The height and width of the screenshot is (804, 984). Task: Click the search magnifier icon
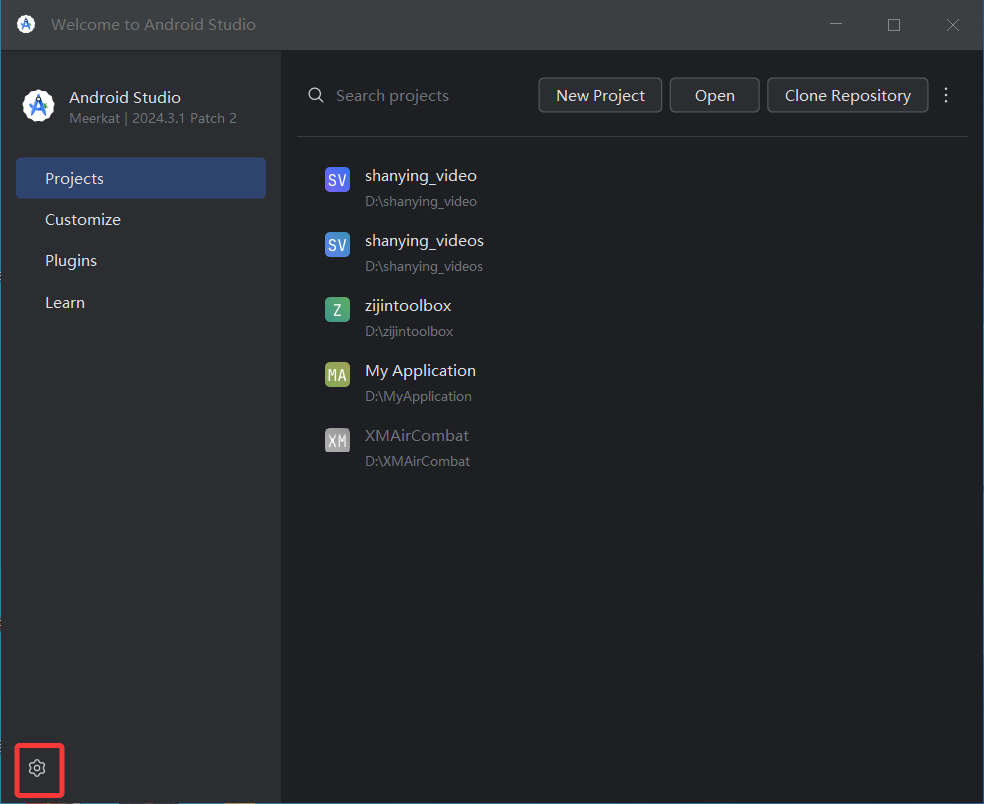[x=316, y=95]
